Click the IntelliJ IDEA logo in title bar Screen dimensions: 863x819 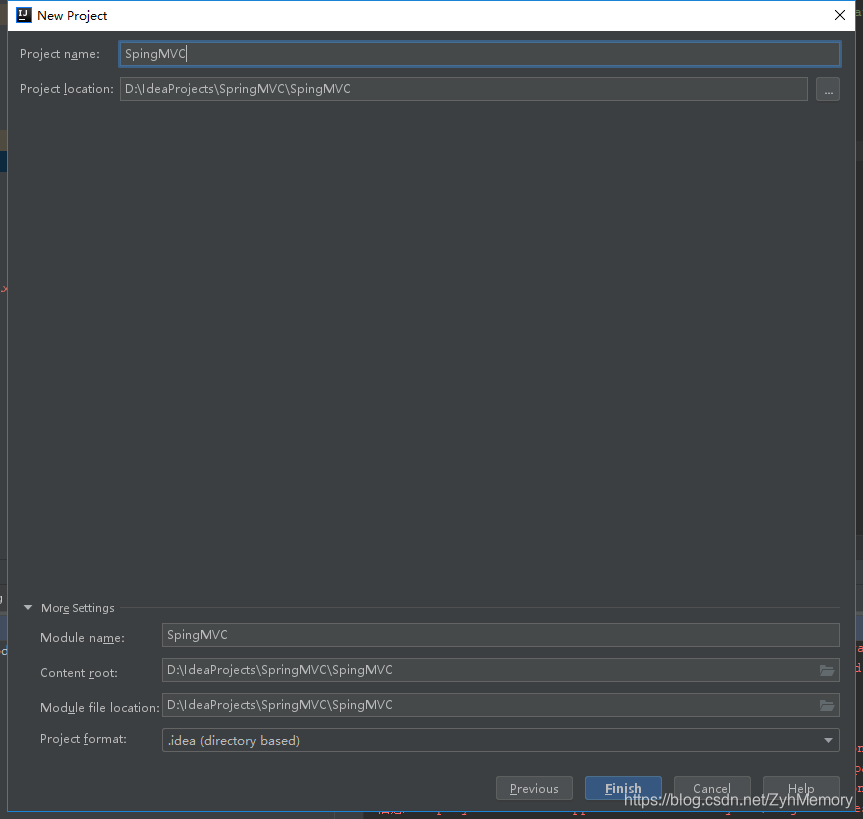pyautogui.click(x=24, y=15)
